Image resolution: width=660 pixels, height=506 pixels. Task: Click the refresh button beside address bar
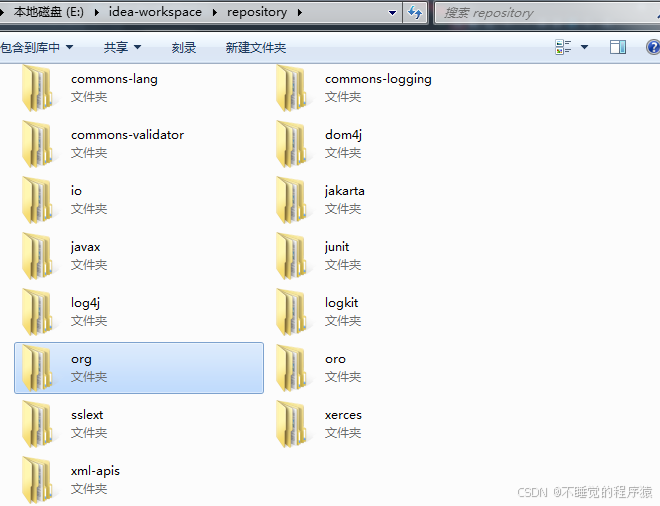[x=415, y=13]
